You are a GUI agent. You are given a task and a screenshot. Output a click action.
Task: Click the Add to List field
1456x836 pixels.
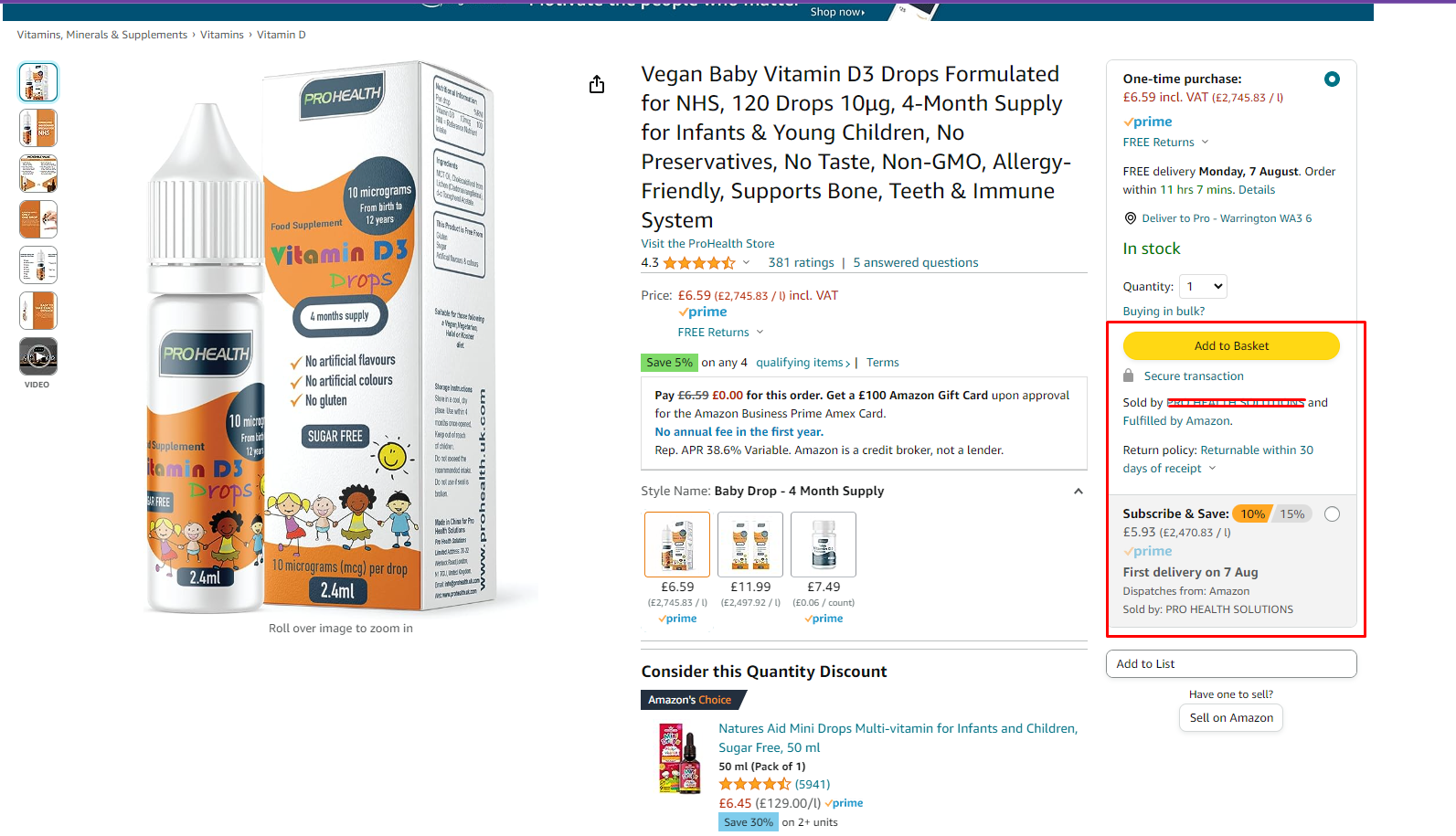click(1231, 664)
